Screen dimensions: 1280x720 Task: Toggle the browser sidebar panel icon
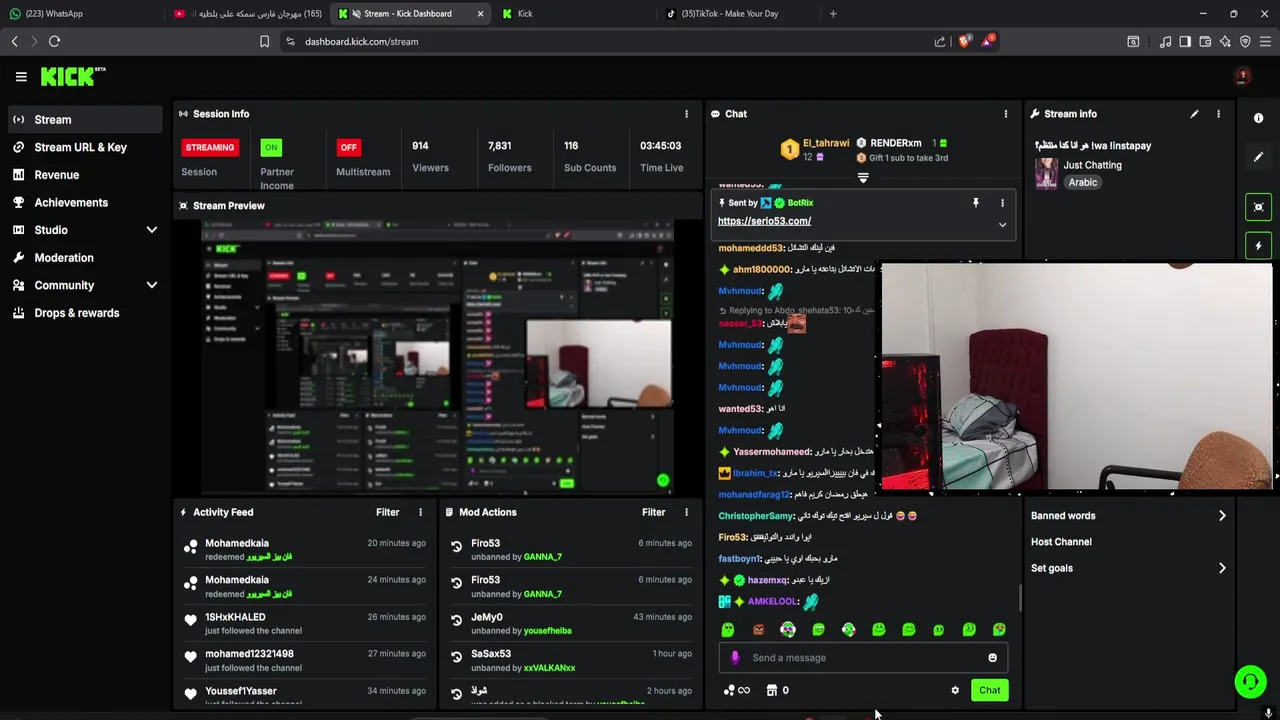1185,42
